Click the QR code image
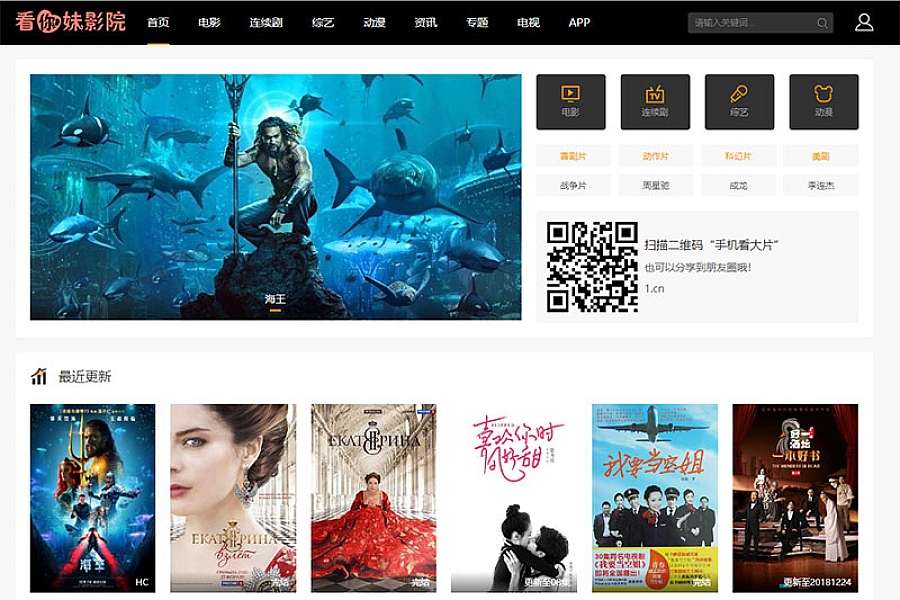The width and height of the screenshot is (900, 600). point(592,267)
